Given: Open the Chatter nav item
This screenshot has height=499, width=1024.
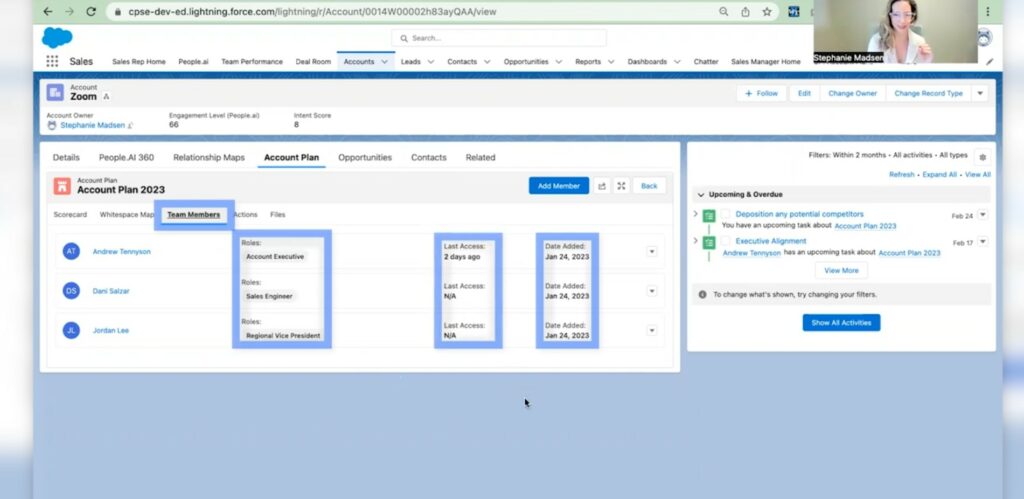Looking at the screenshot, I should pyautogui.click(x=706, y=61).
